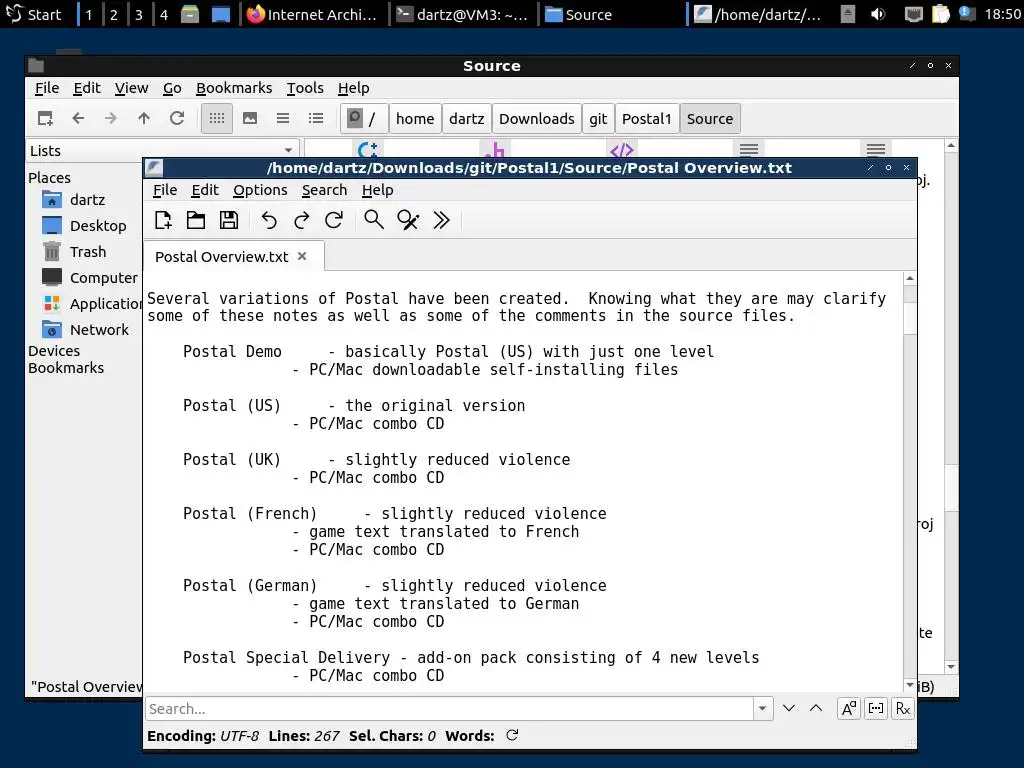Image resolution: width=1024 pixels, height=768 pixels.
Task: Click the root slash path button
Action: tap(364, 118)
